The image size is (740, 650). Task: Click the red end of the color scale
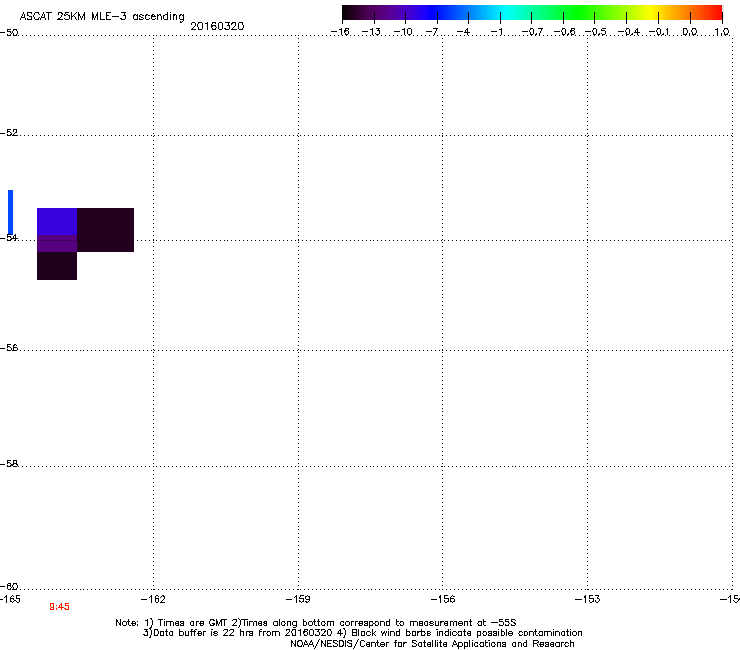(713, 13)
